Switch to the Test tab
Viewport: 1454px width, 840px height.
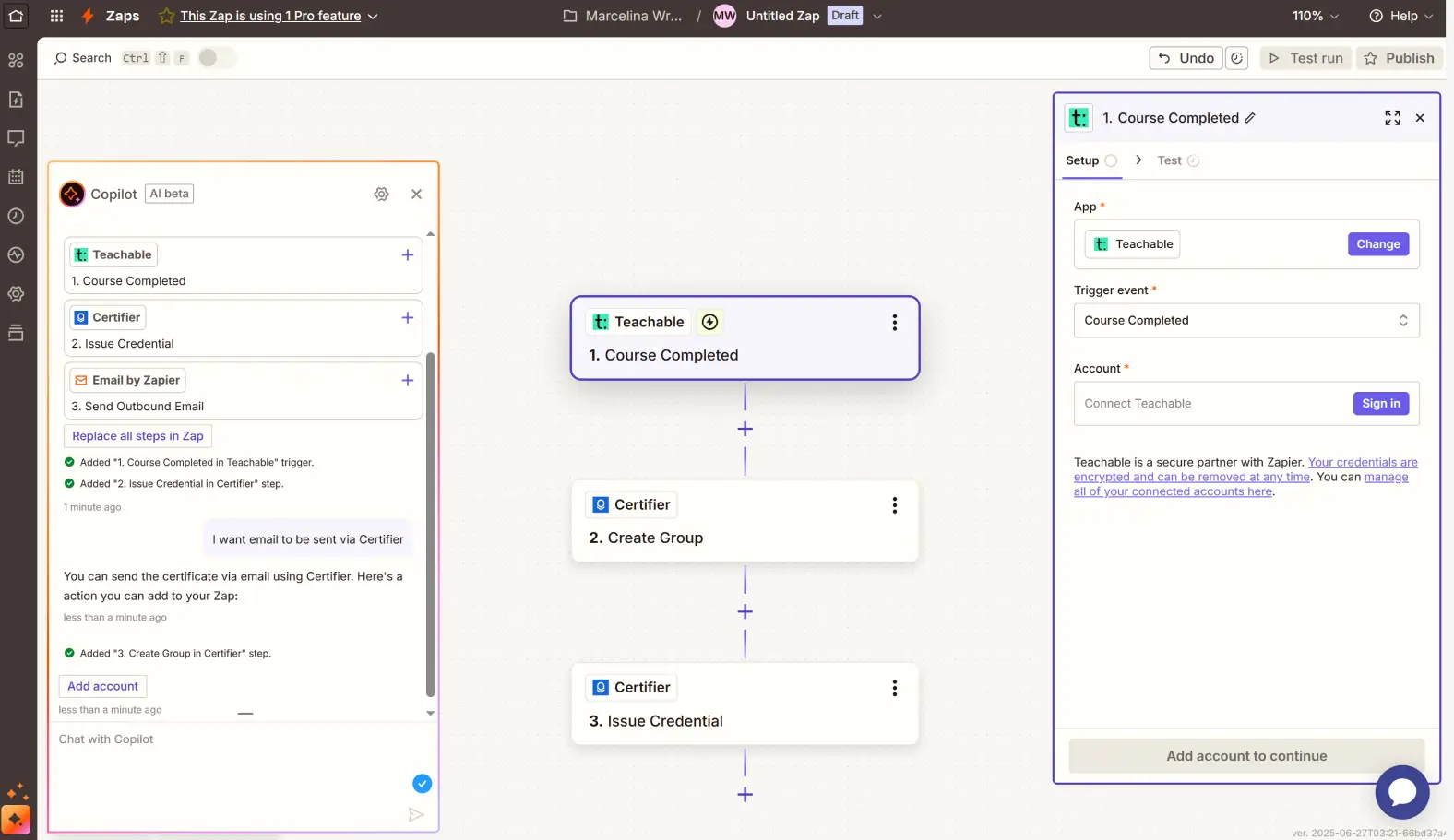coord(1178,160)
